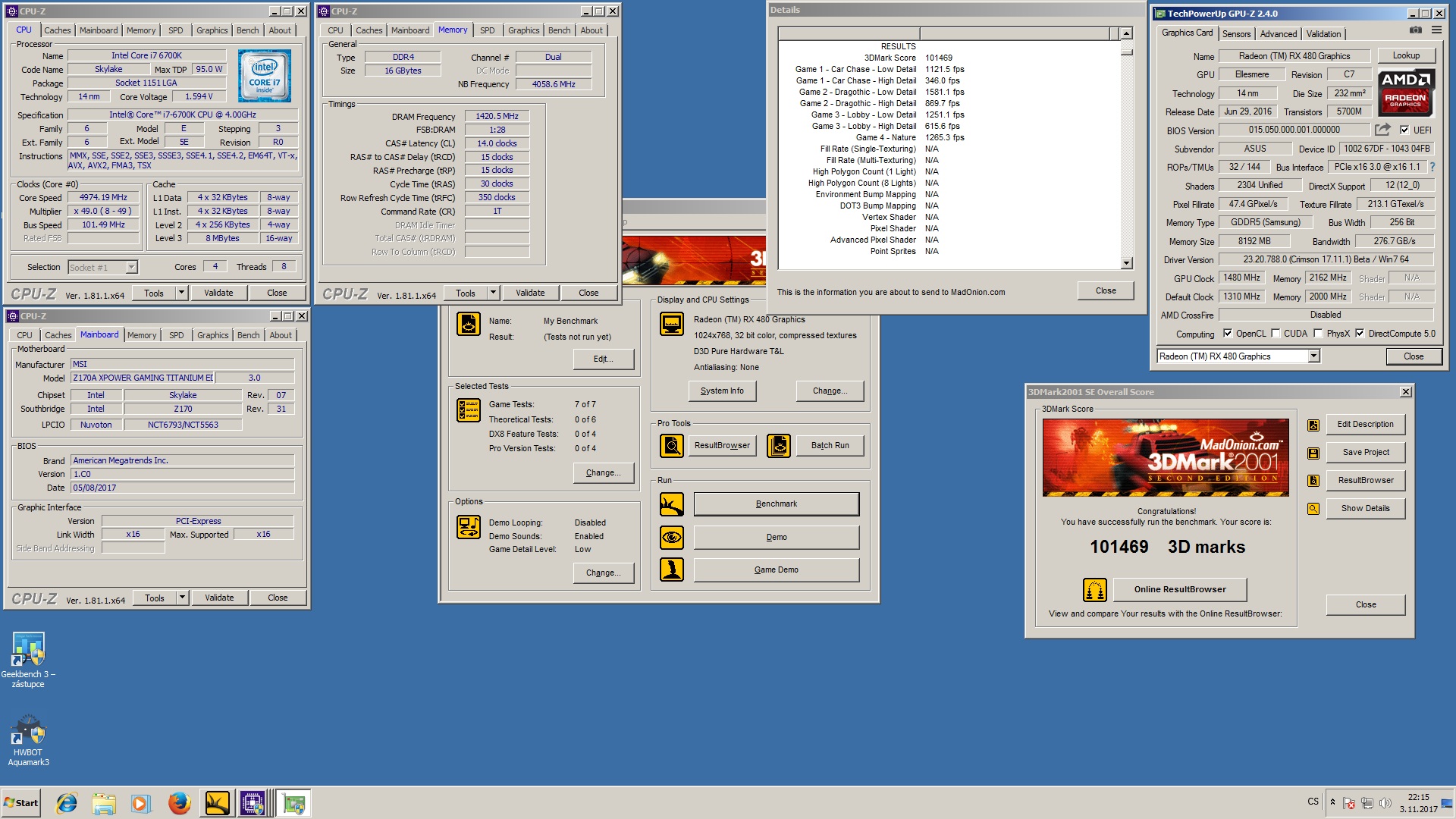Screen dimensions: 1456x819
Task: Click the Lookup button in GPU-Z
Action: (x=1406, y=56)
